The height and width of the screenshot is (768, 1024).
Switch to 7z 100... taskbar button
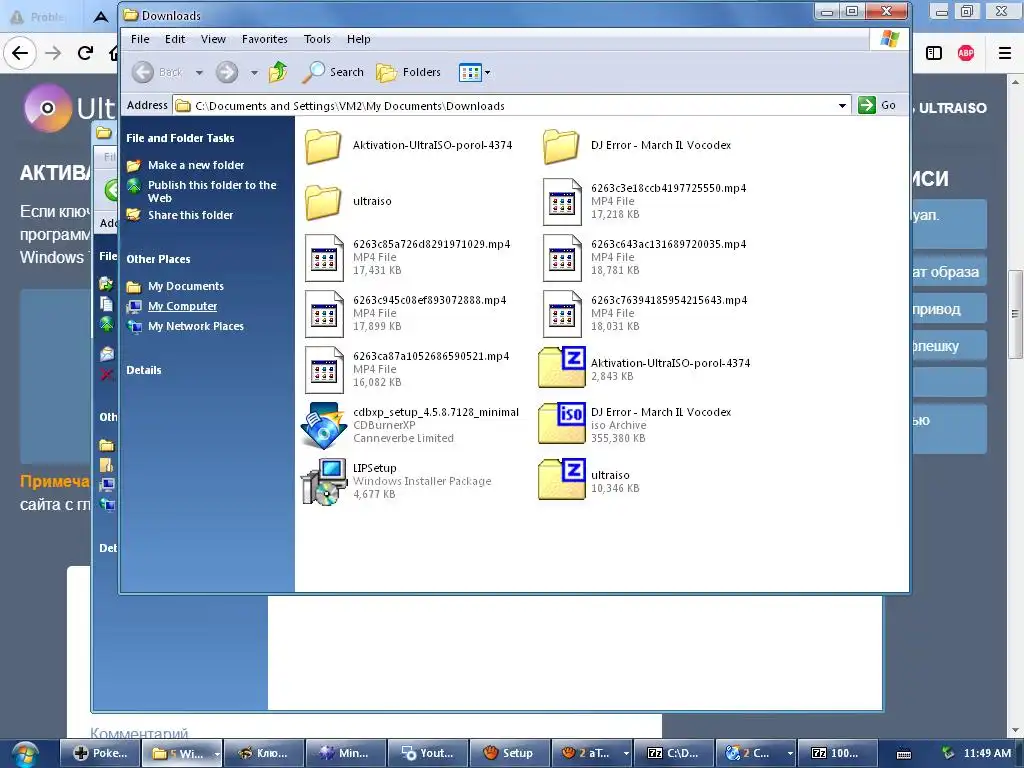(837, 753)
